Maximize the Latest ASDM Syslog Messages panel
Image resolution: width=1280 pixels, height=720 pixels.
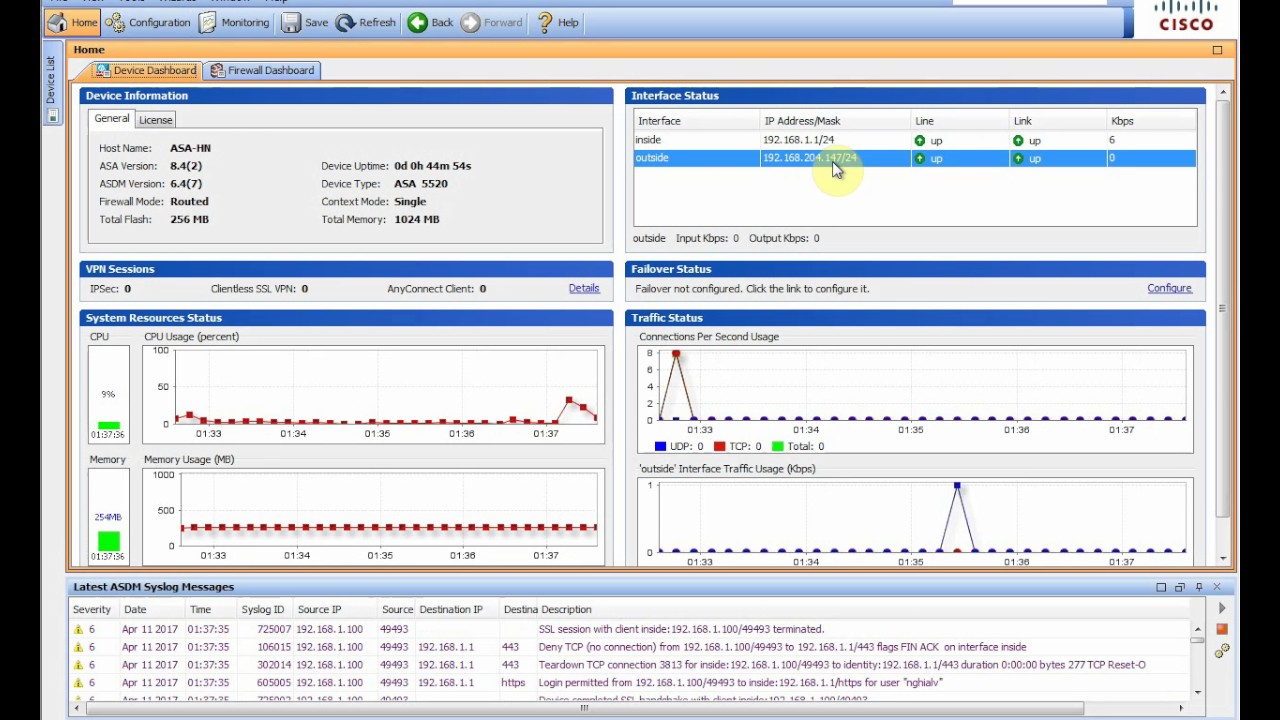click(x=1161, y=587)
